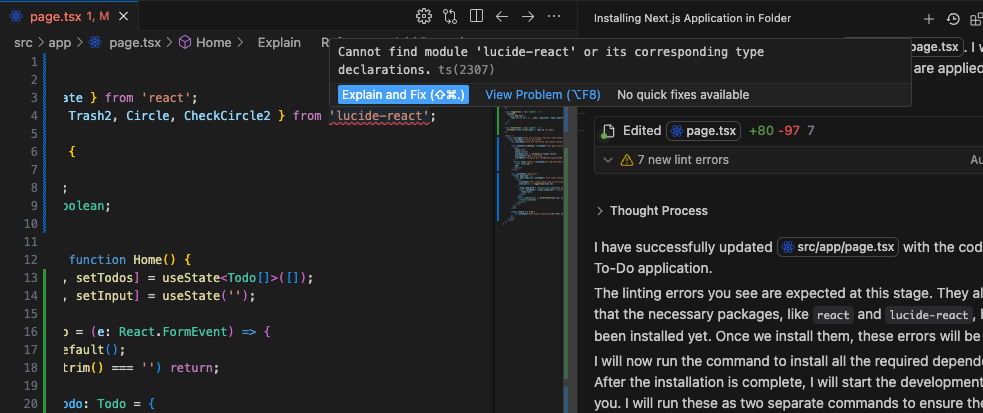This screenshot has height=413, width=983.
Task: Click 'src' in breadcrumb path
Action: [23, 43]
